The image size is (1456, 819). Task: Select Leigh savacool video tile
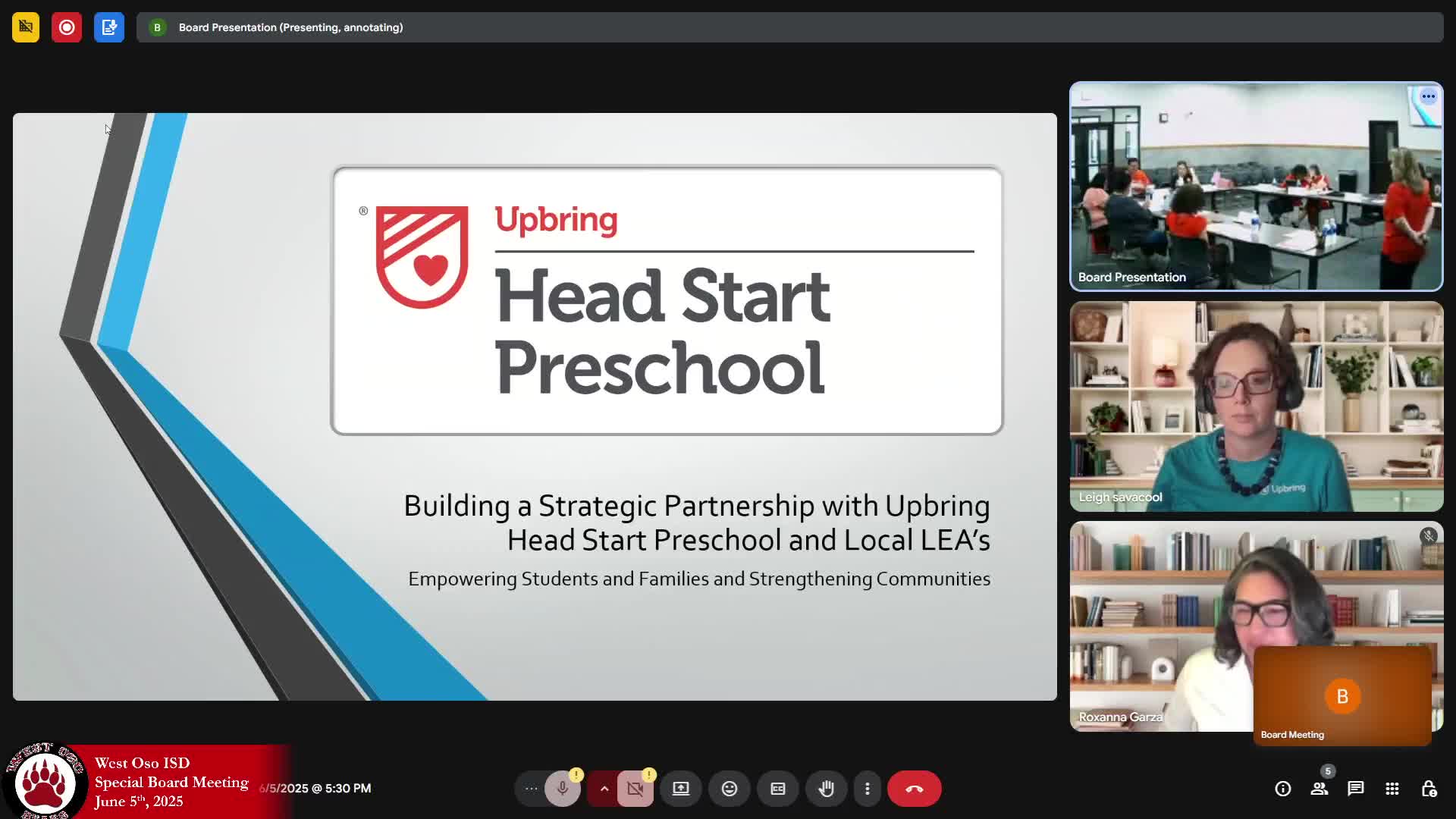(x=1256, y=406)
